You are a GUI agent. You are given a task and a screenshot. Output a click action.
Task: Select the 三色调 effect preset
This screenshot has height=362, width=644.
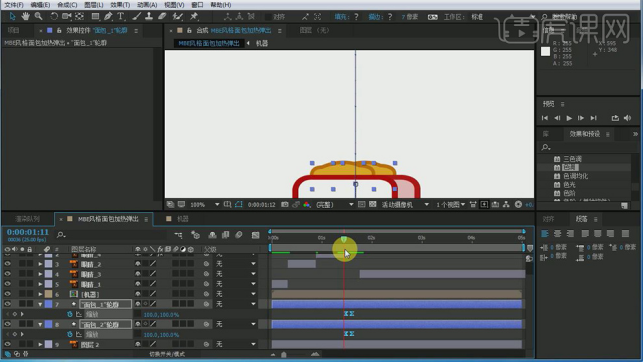click(x=572, y=159)
